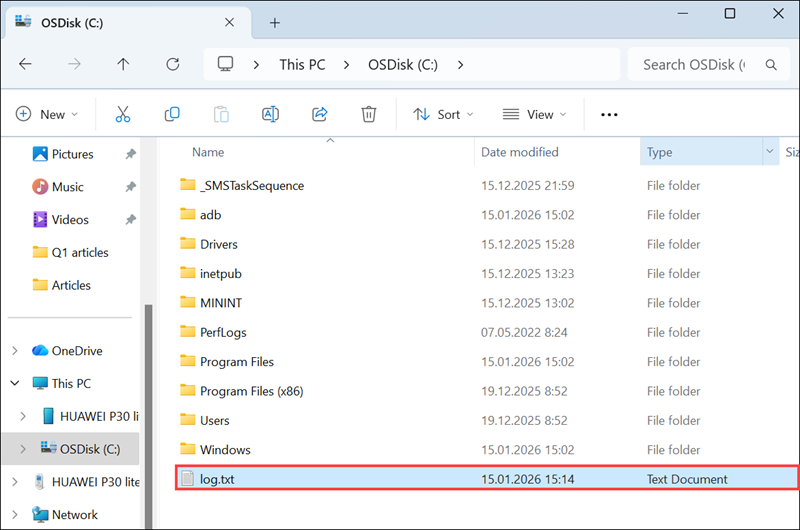The width and height of the screenshot is (800, 530).
Task: Sort by the Type column header
Action: [659, 152]
